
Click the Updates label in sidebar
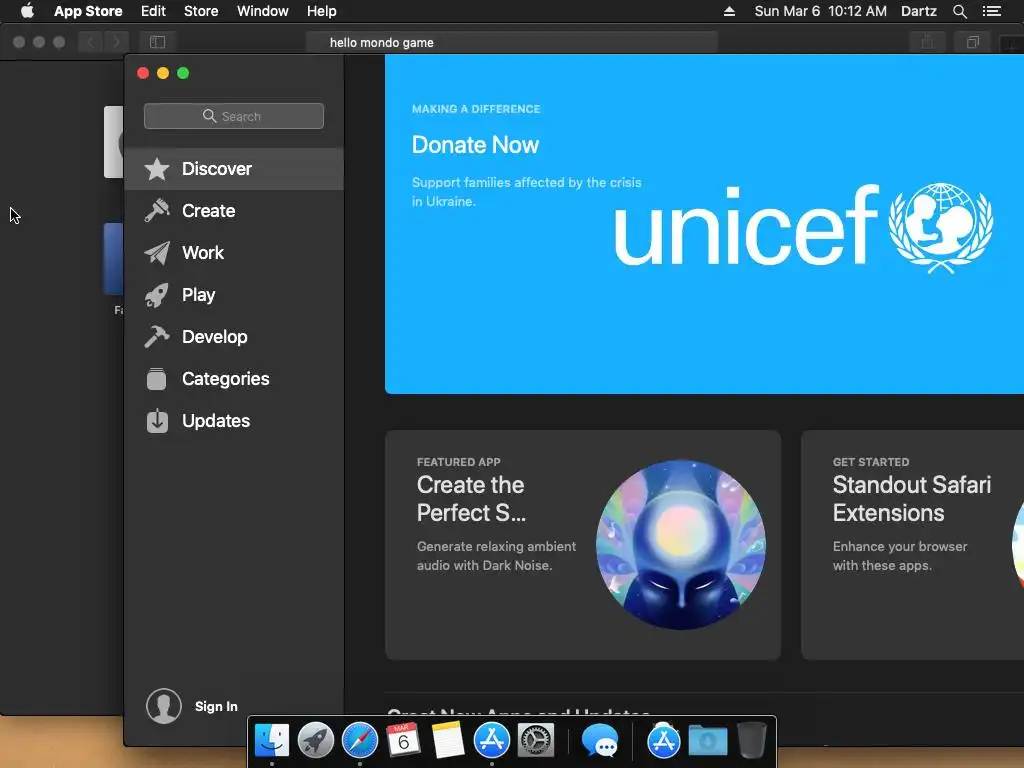216,421
